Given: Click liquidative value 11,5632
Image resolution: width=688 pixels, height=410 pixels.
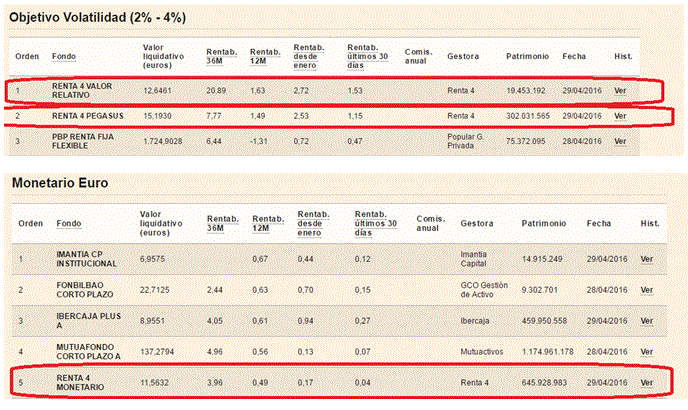Looking at the screenshot, I should (154, 383).
